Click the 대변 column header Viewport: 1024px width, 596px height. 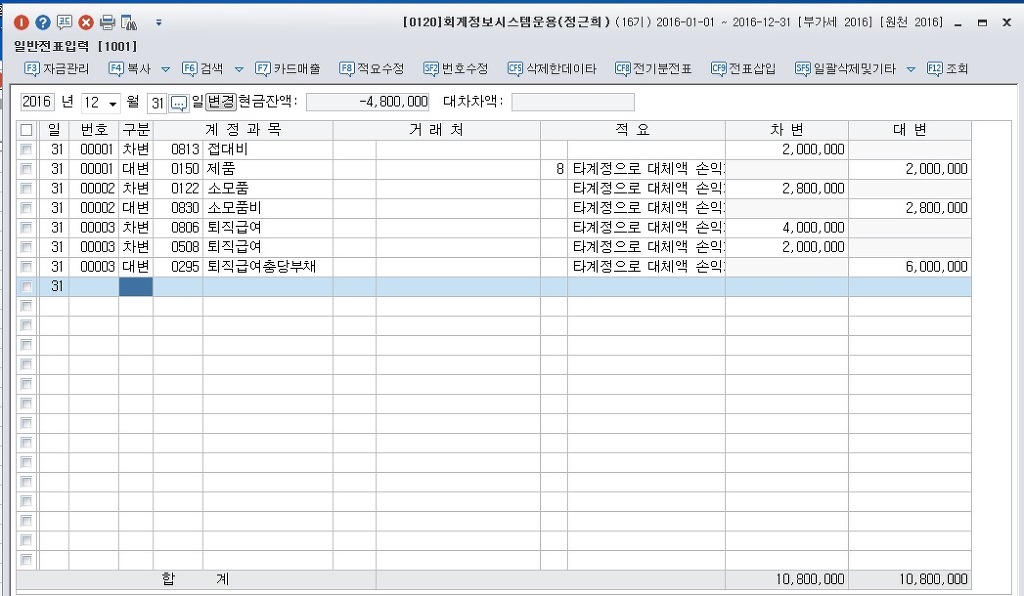point(910,130)
